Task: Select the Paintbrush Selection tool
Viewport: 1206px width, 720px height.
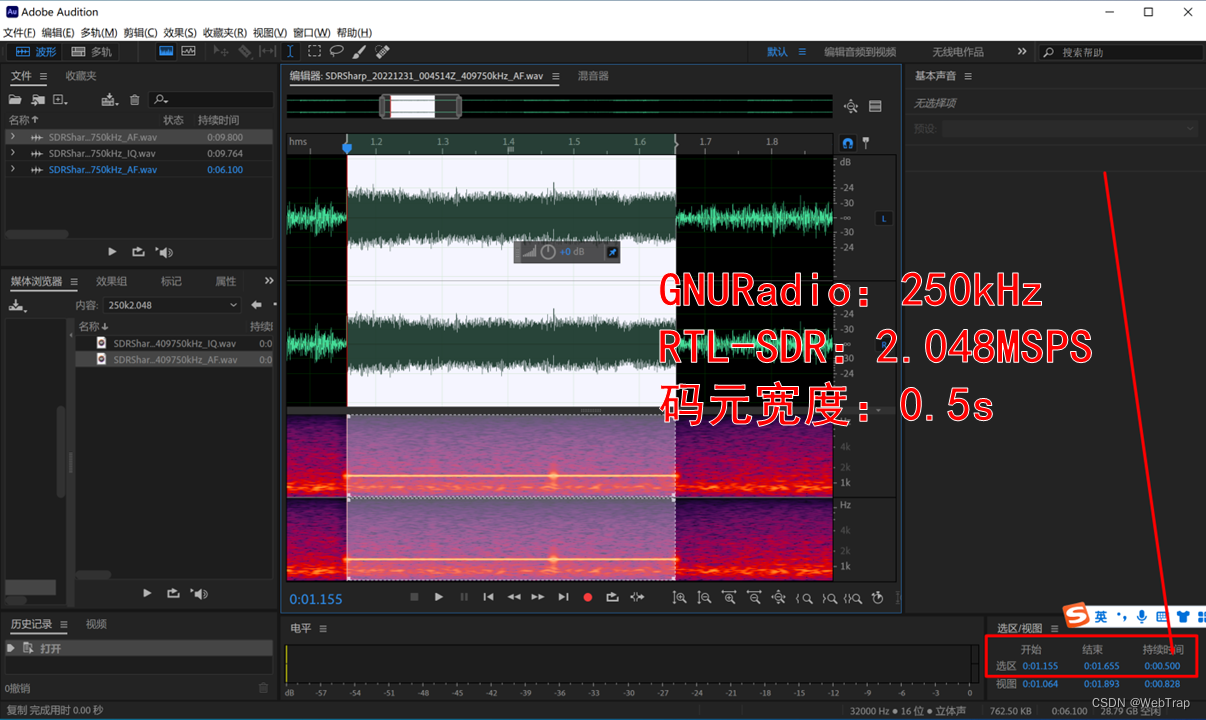Action: [x=359, y=51]
